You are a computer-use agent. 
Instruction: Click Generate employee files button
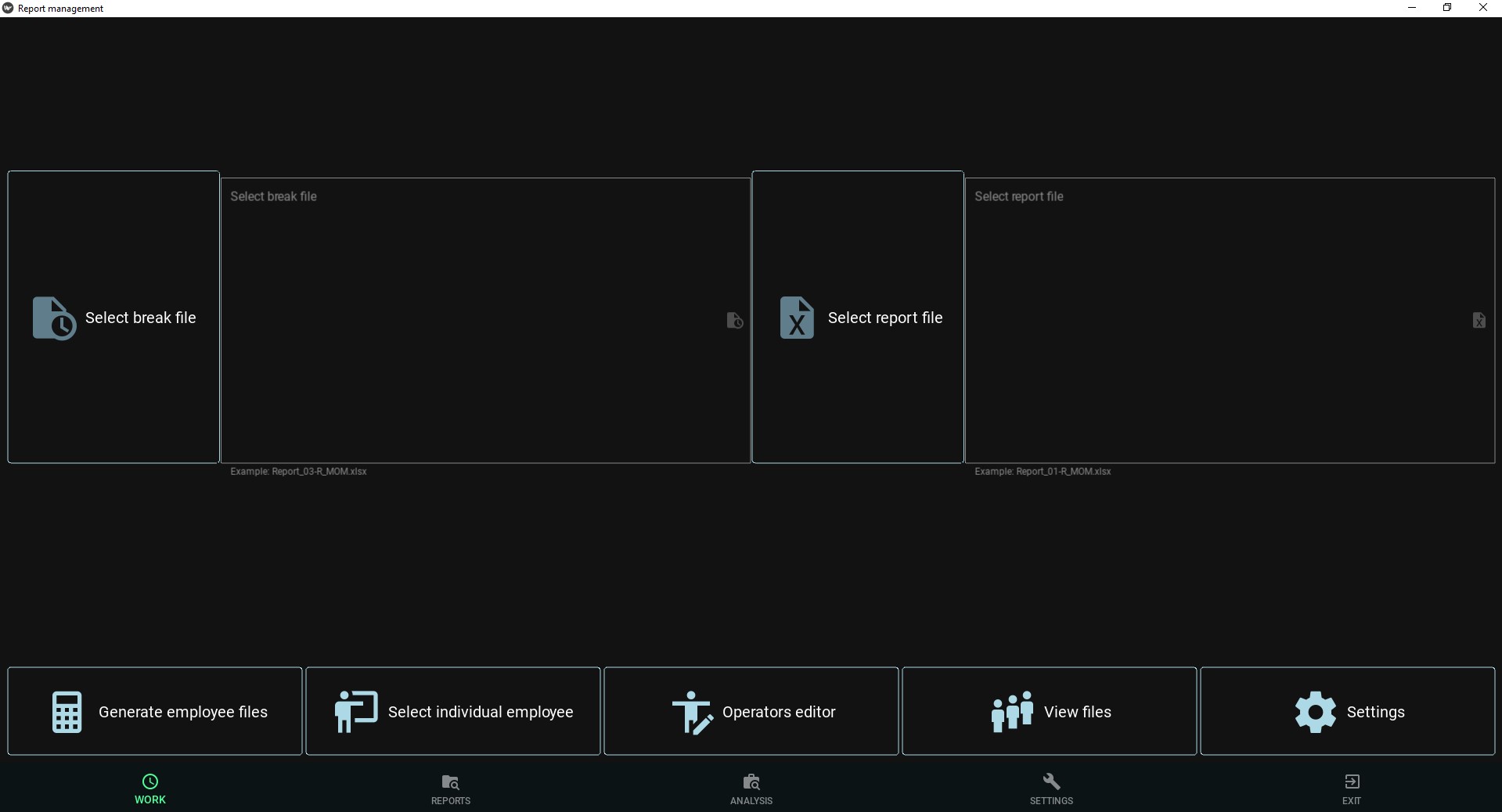155,711
